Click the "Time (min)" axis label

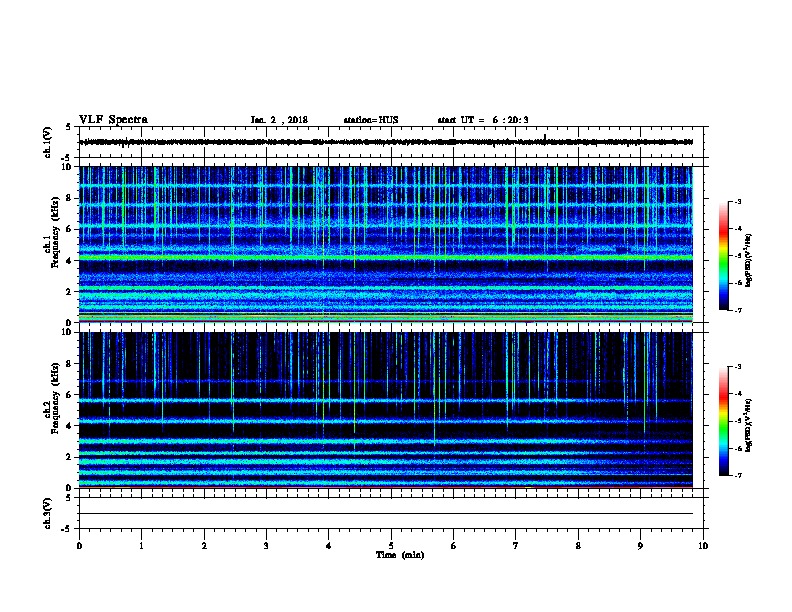pyautogui.click(x=400, y=555)
